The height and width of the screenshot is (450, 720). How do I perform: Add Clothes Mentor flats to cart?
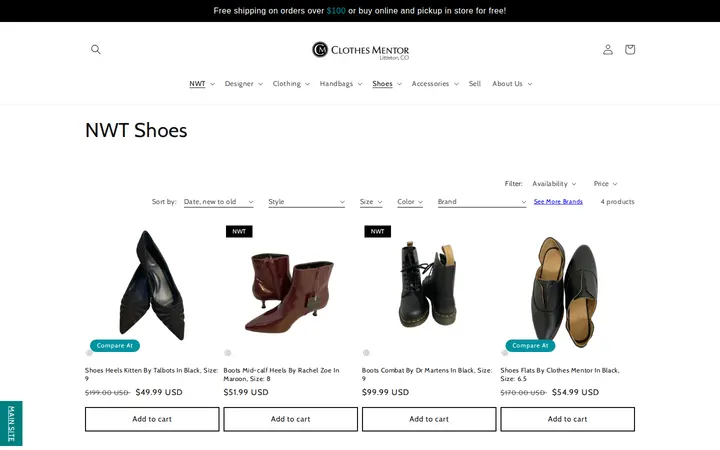point(568,419)
